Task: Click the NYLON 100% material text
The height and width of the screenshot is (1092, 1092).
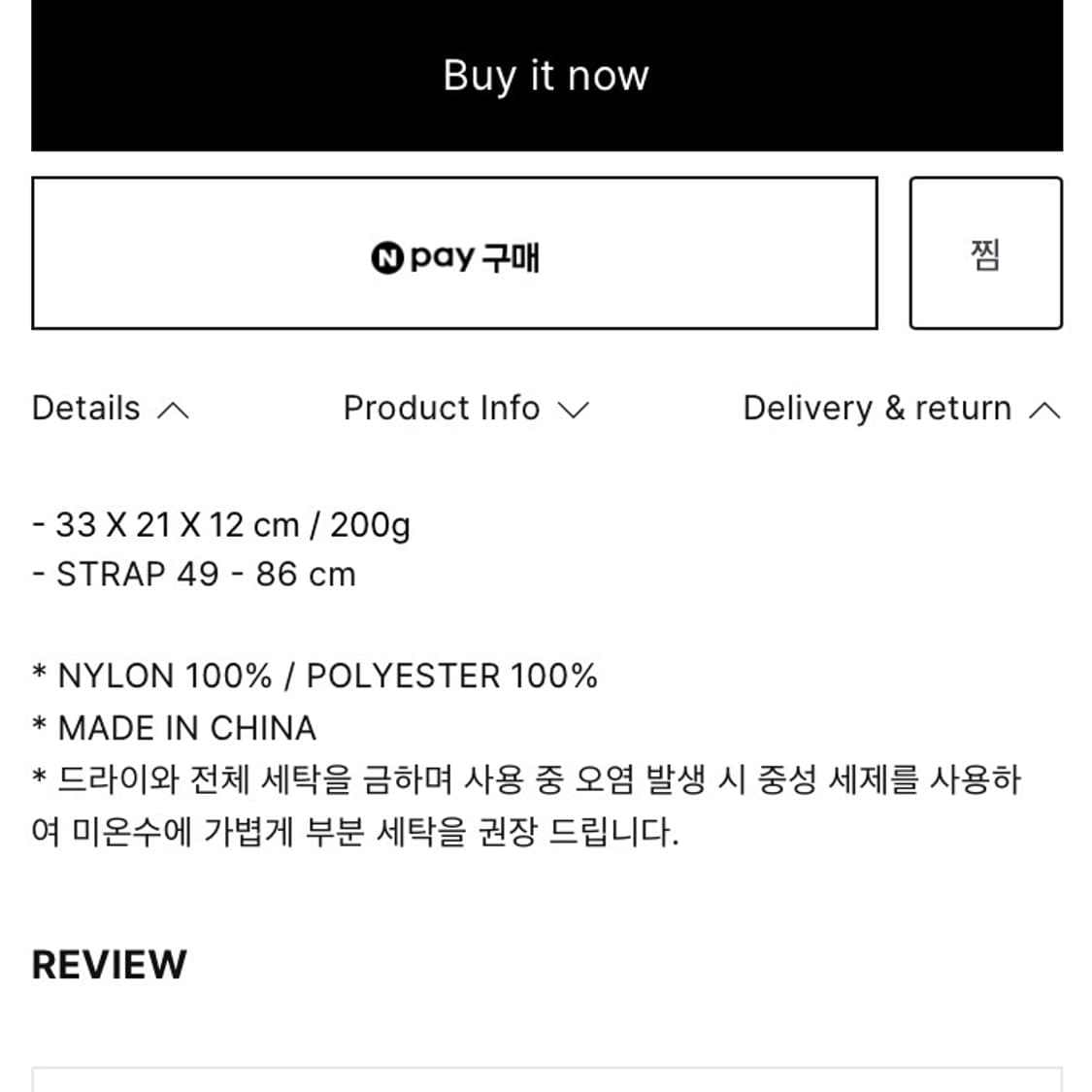Action: pos(165,677)
